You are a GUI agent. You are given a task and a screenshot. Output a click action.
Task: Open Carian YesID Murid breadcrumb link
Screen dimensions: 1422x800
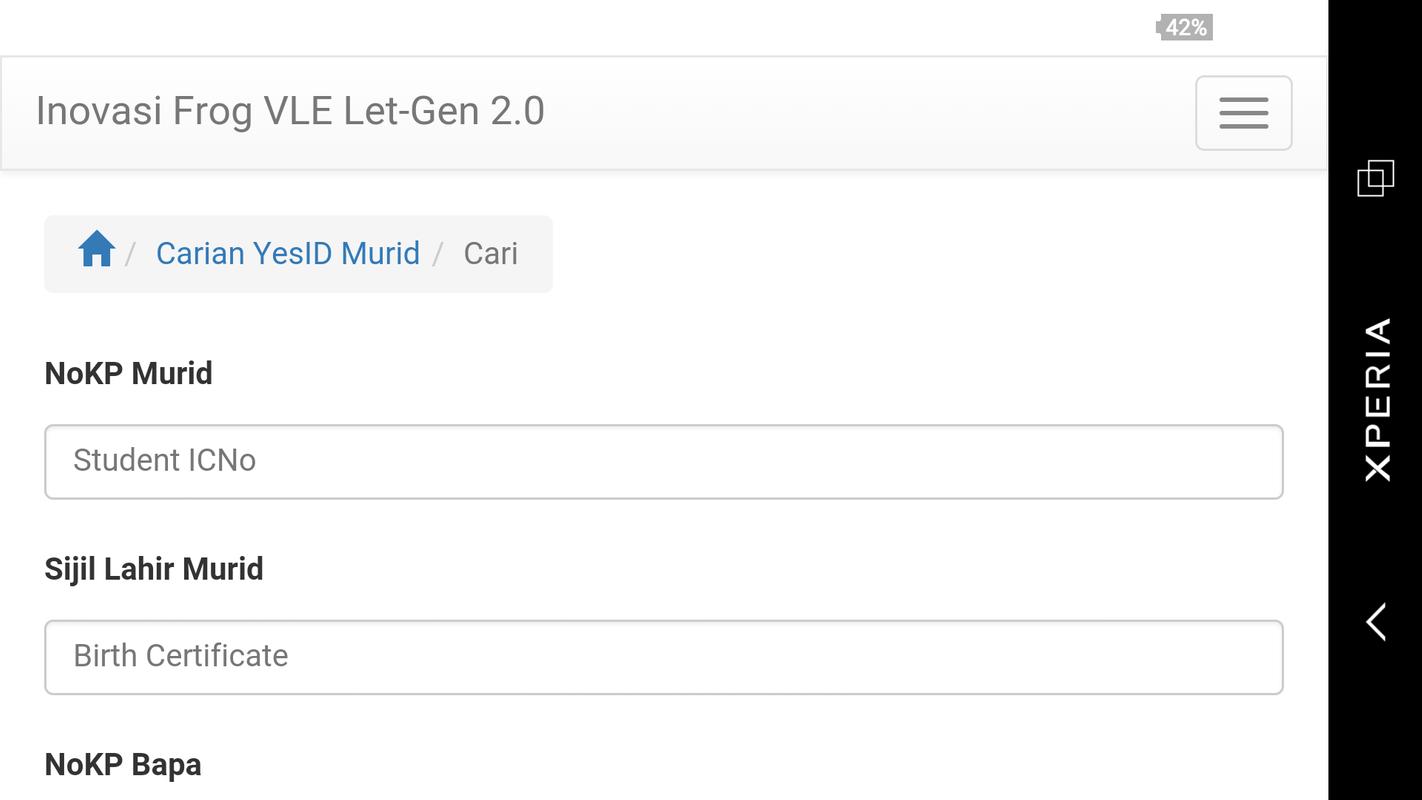[x=288, y=253]
